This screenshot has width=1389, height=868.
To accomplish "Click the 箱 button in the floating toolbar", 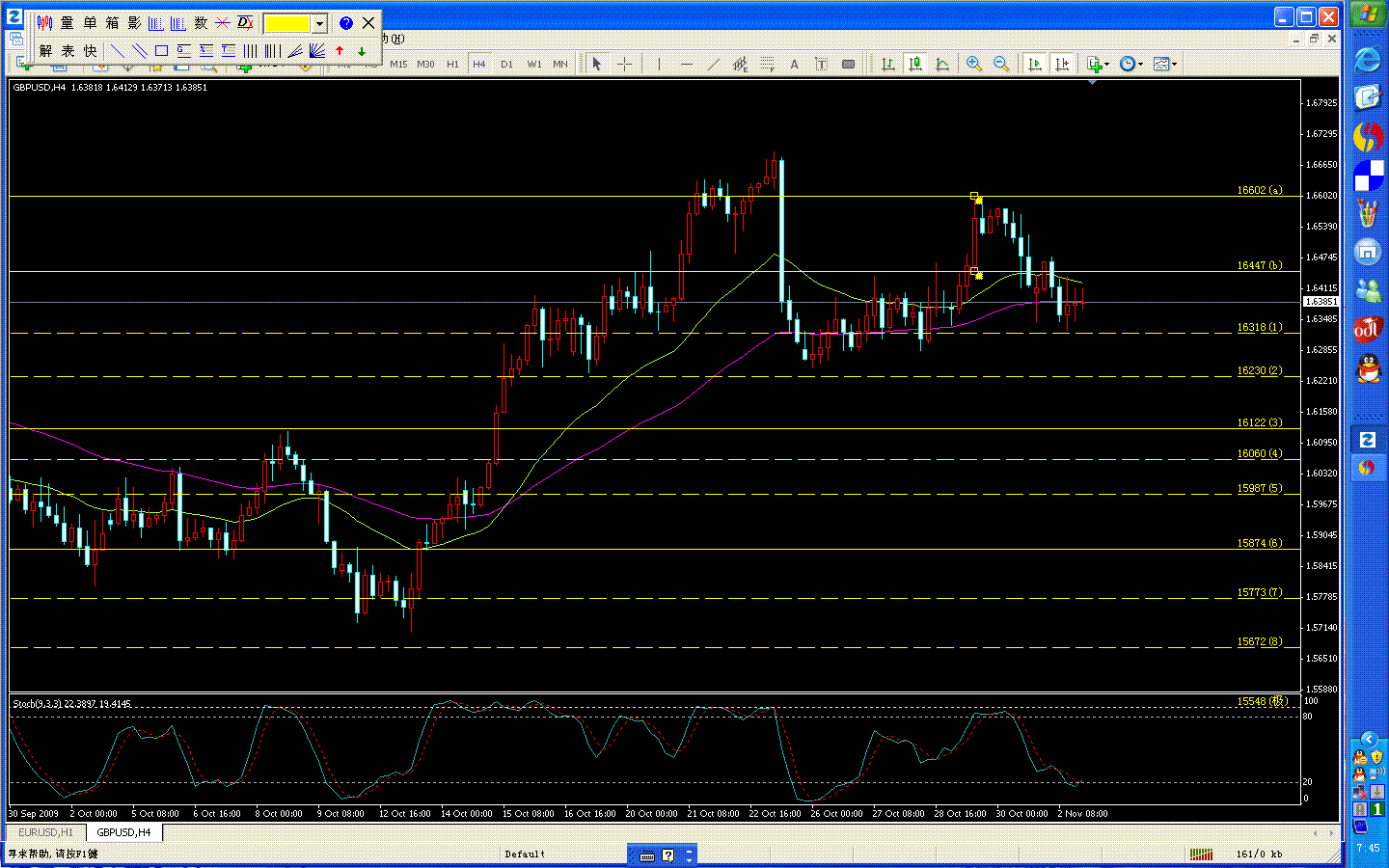I will click(112, 22).
